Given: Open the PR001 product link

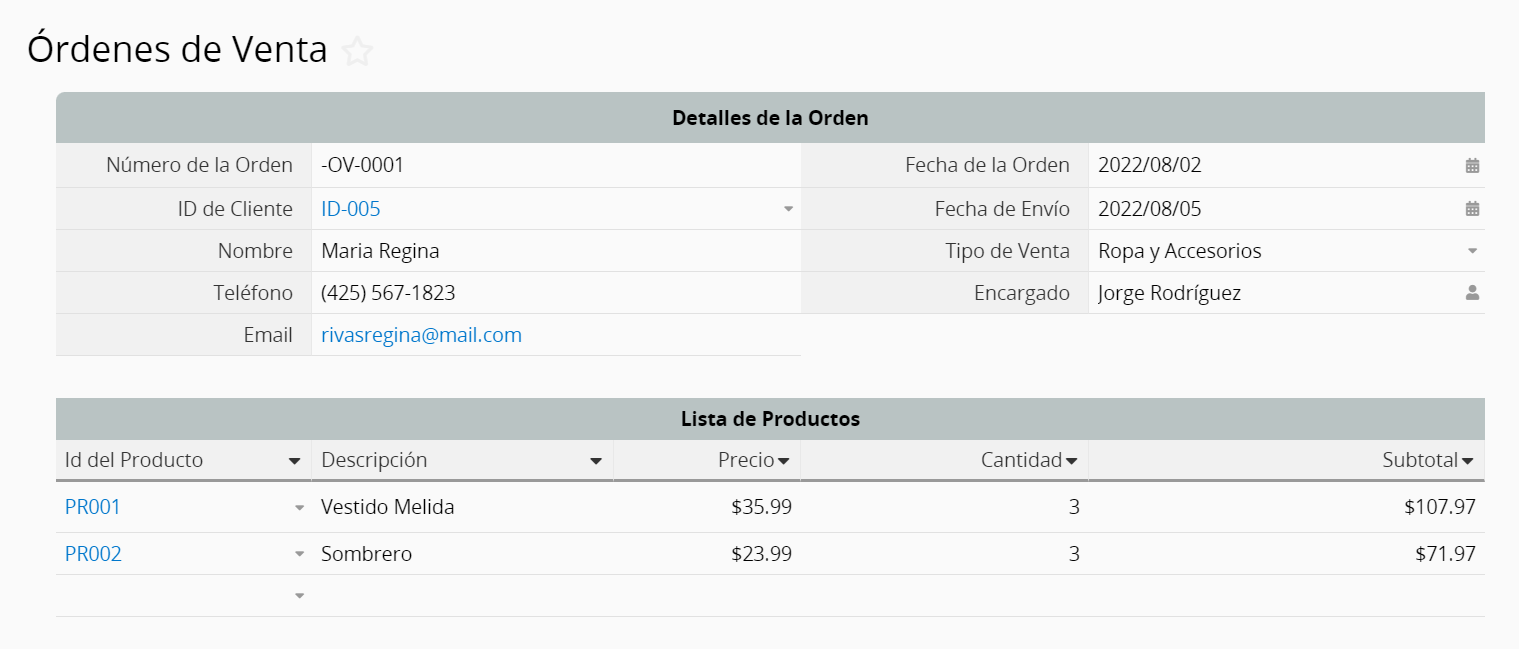Looking at the screenshot, I should click(x=92, y=507).
